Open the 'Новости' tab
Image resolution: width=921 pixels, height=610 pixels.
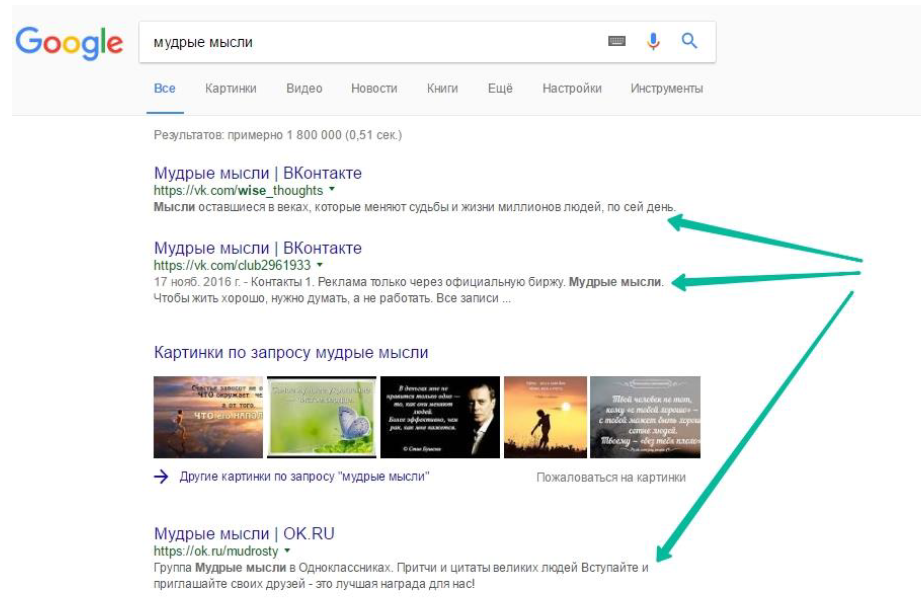pyautogui.click(x=374, y=89)
